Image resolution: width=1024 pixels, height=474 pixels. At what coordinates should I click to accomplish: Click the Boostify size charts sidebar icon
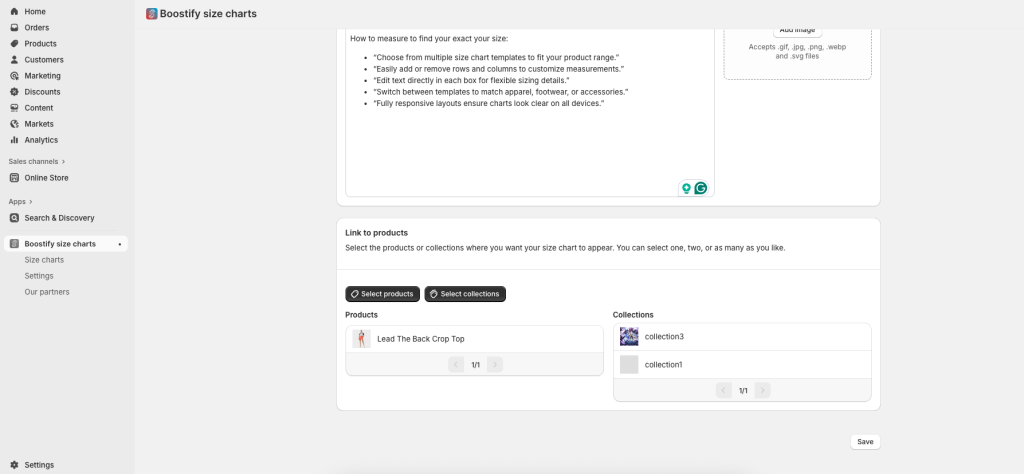click(x=14, y=244)
